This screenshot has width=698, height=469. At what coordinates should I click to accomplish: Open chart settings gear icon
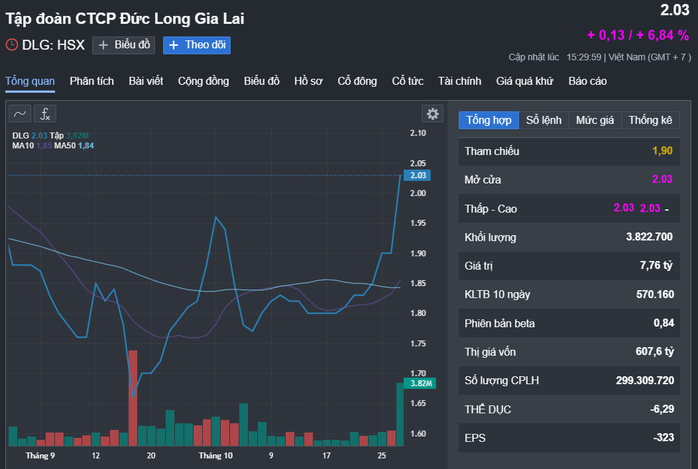432,114
